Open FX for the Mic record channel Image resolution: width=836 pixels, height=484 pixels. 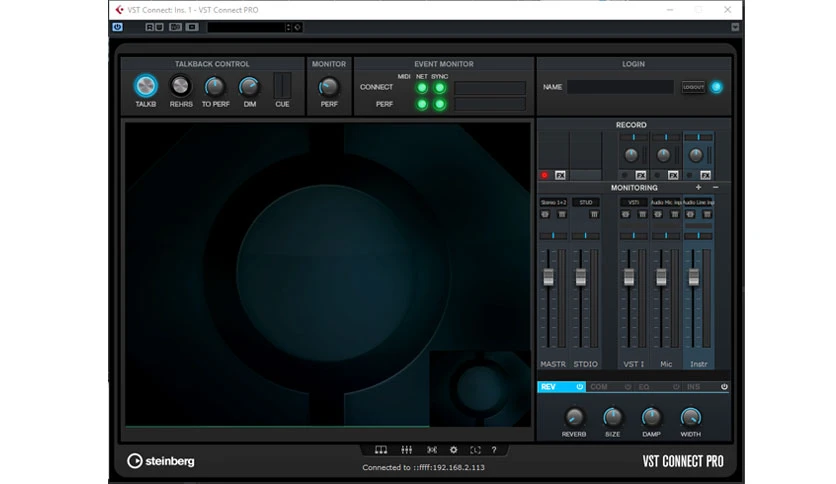[x=673, y=175]
